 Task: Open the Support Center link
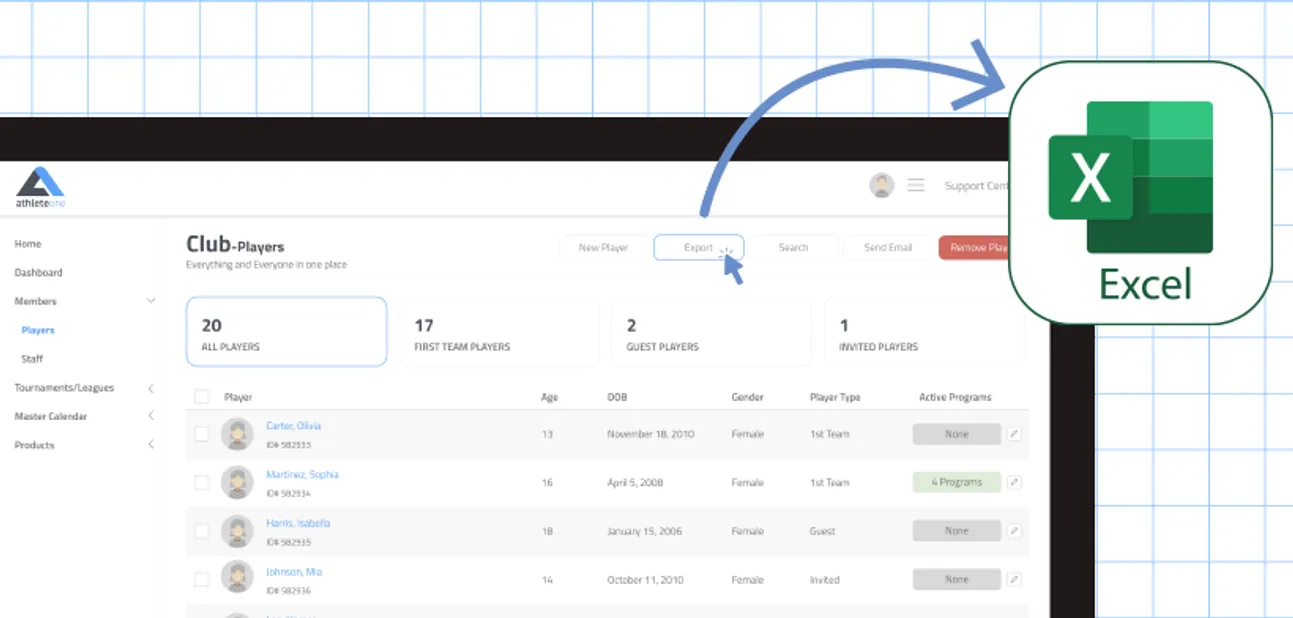pos(976,186)
